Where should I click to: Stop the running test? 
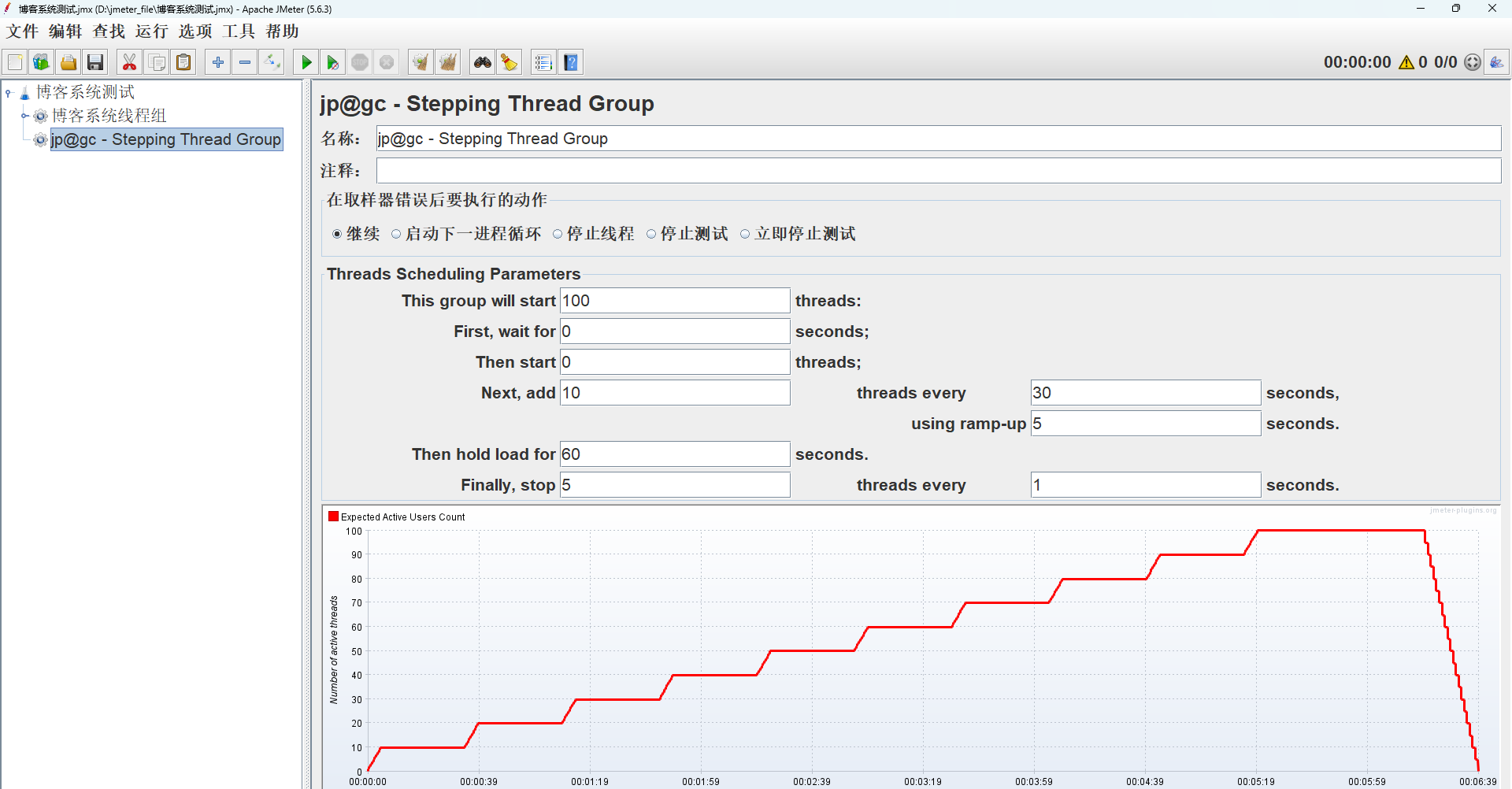click(x=360, y=62)
